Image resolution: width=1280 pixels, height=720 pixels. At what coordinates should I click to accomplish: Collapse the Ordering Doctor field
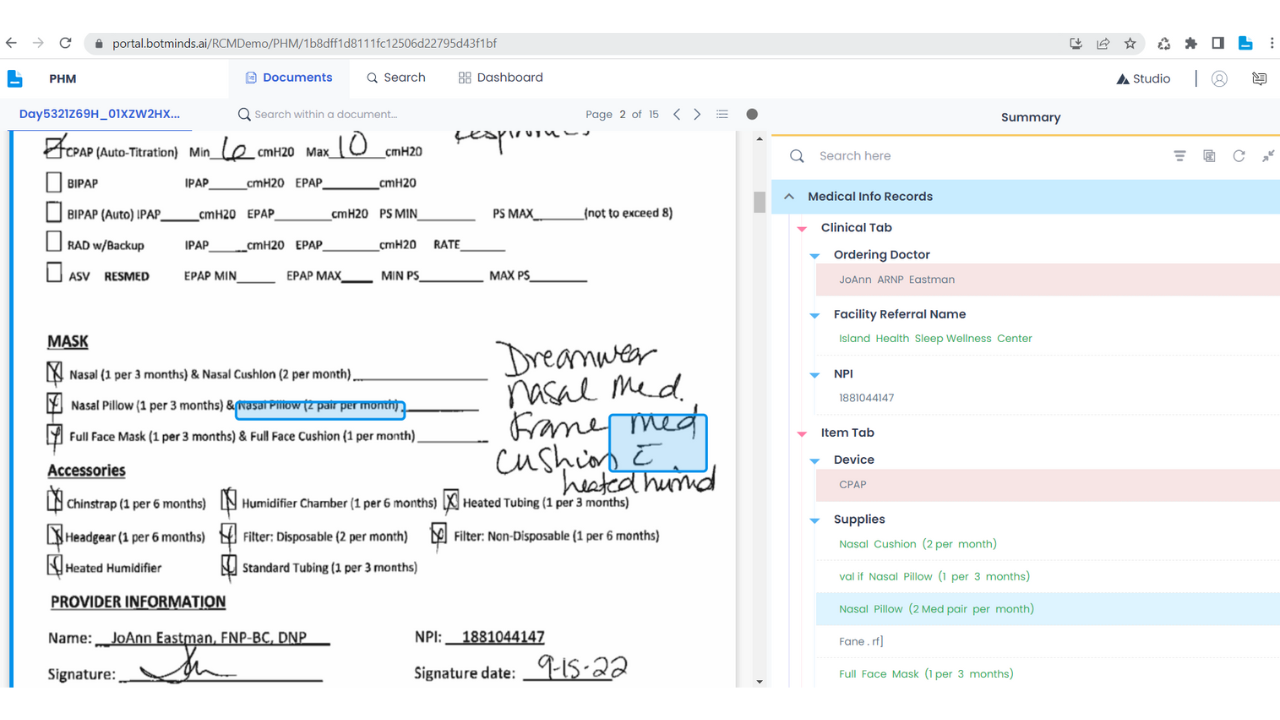[815, 256]
